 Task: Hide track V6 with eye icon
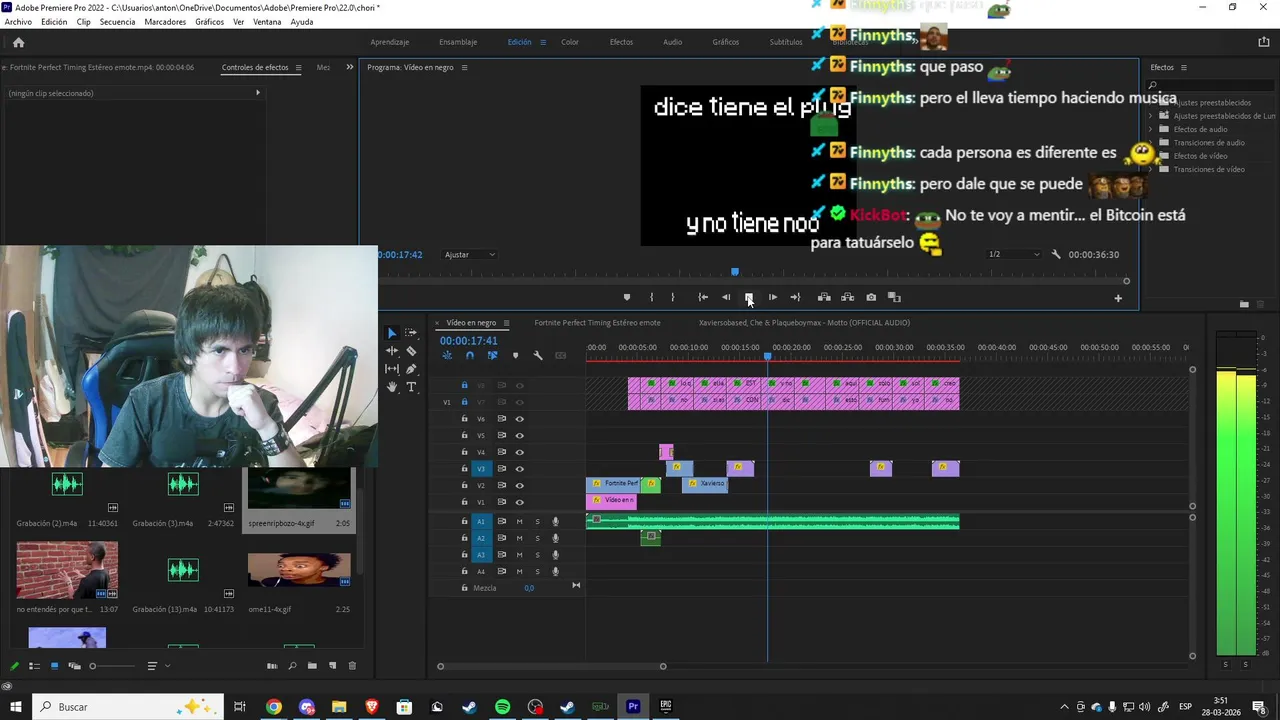(519, 419)
